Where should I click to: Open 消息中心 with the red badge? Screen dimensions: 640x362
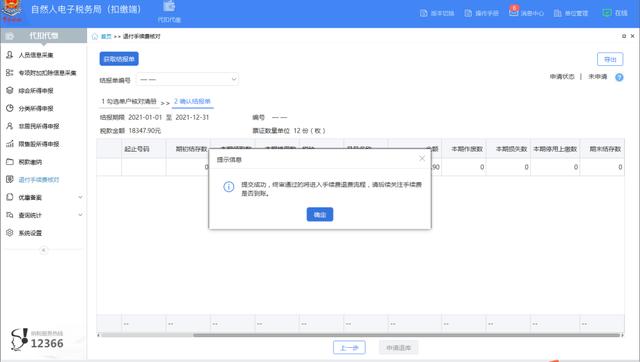(x=526, y=12)
